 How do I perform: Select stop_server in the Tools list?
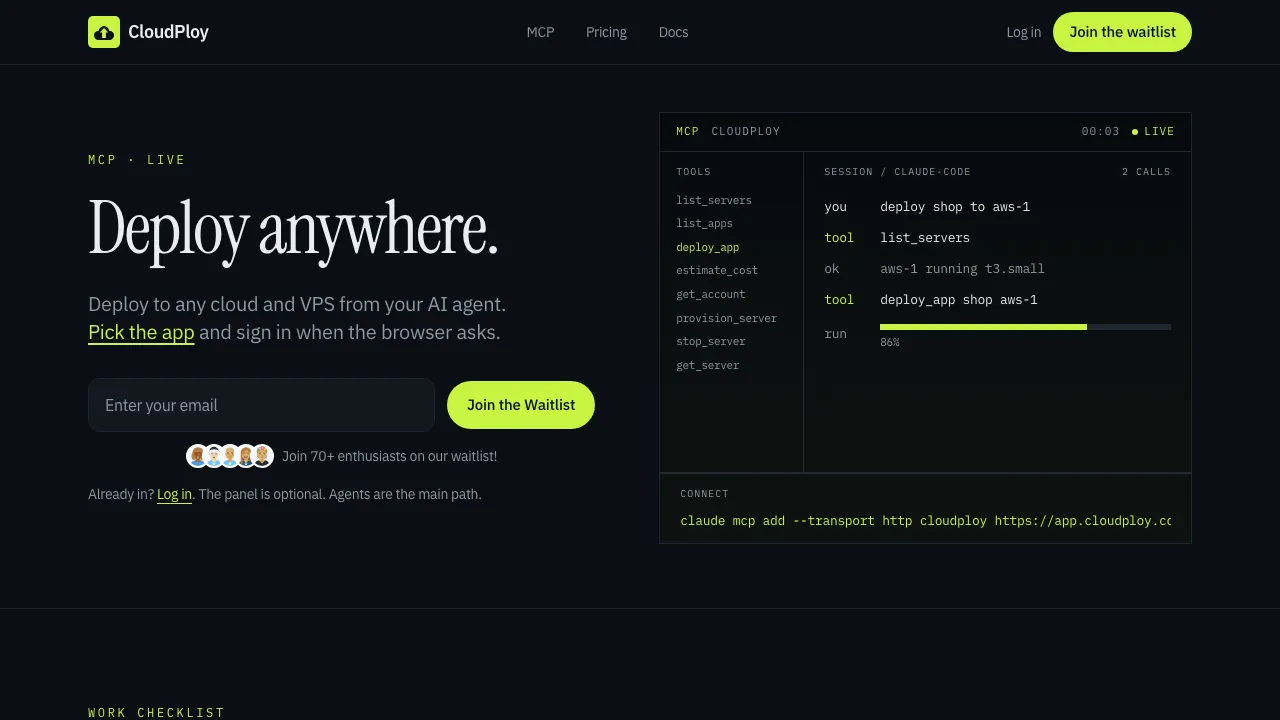(x=711, y=341)
